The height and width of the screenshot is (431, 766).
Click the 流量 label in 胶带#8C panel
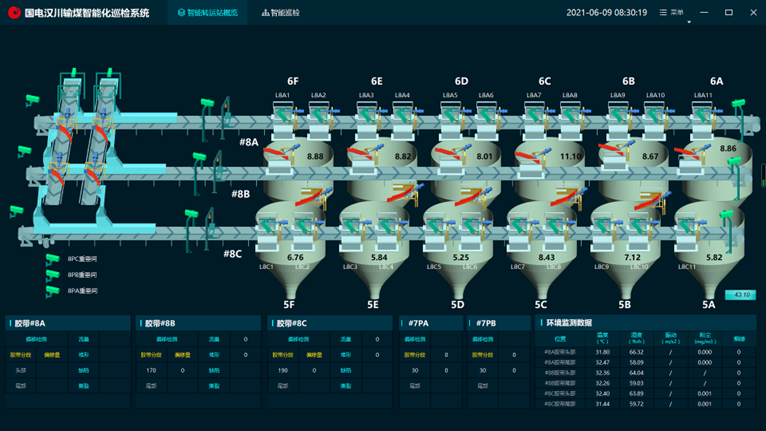pos(345,339)
